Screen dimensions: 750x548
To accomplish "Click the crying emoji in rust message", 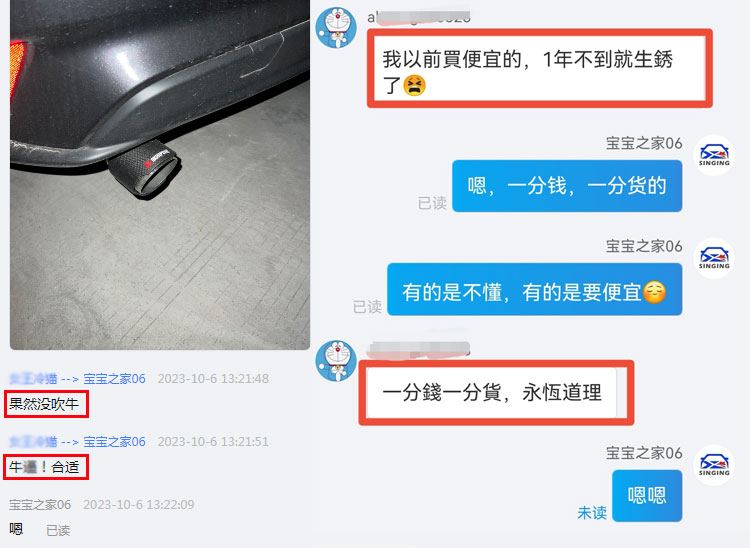I will (414, 86).
